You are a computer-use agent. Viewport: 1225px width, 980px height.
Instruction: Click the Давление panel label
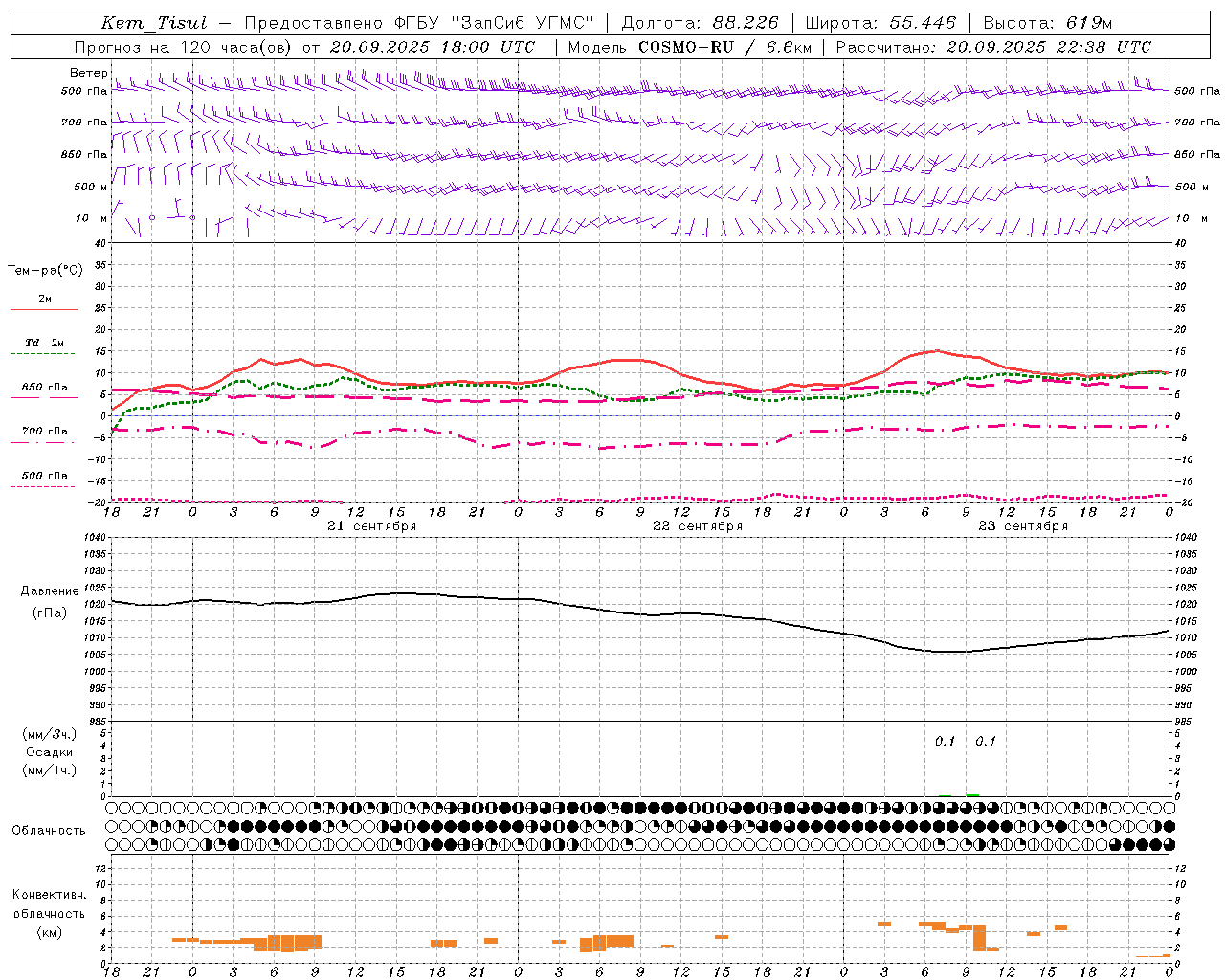click(50, 591)
